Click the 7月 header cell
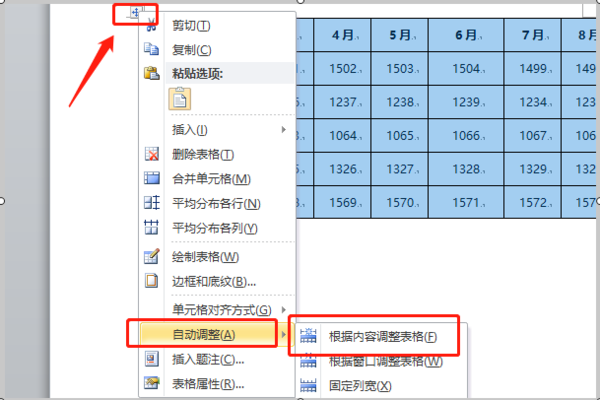This screenshot has height=400, width=600. click(533, 35)
